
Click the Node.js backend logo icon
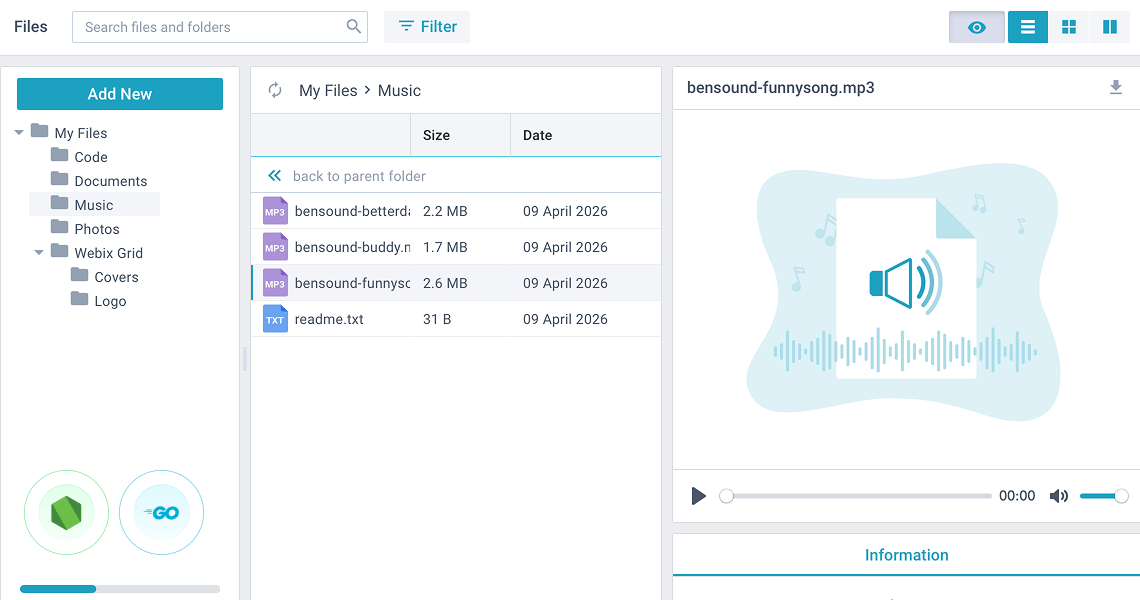[66, 513]
